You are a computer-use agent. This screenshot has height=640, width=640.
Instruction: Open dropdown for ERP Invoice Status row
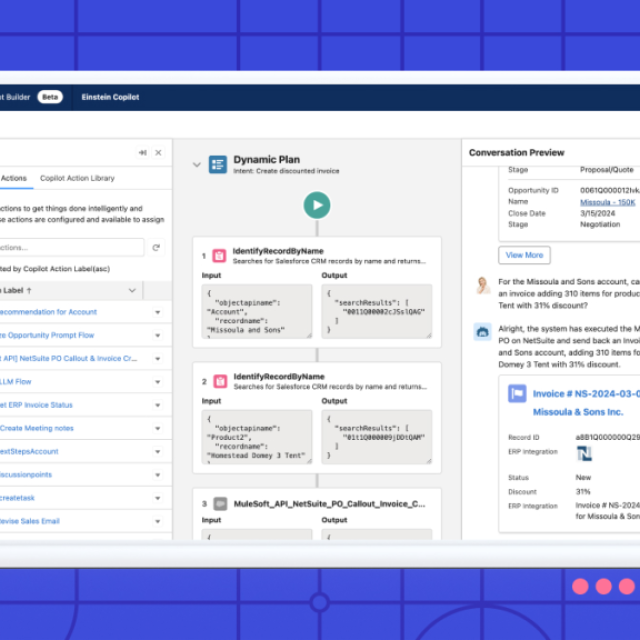point(158,405)
